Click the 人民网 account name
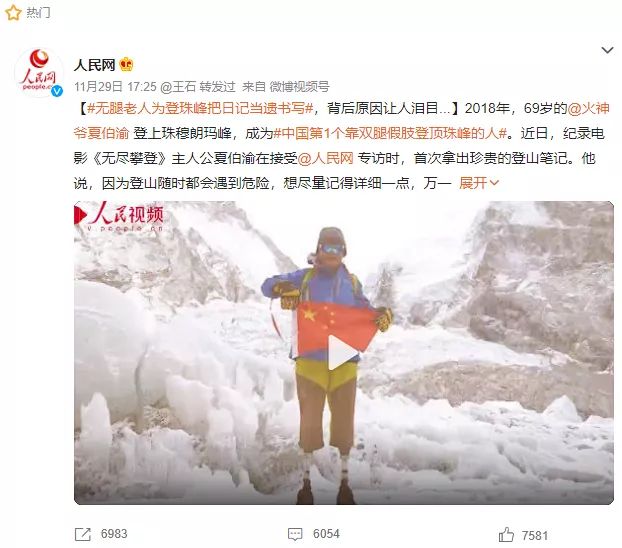Image resolution: width=622 pixels, height=548 pixels. (x=94, y=65)
